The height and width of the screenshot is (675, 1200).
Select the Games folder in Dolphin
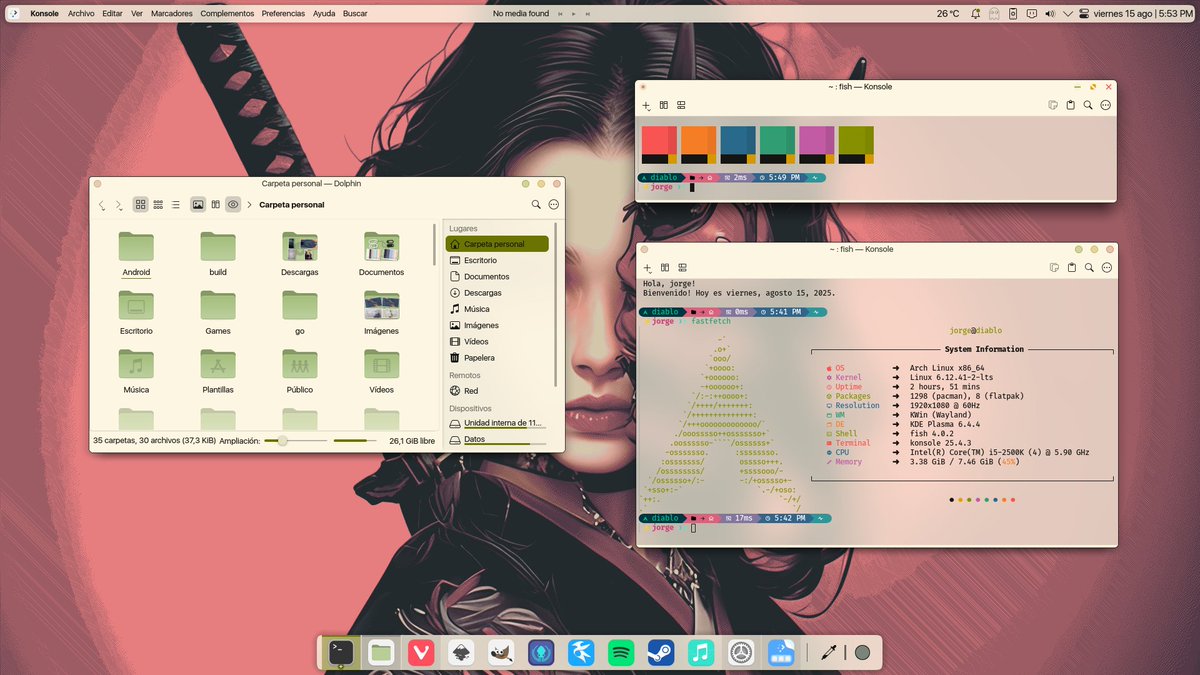[x=218, y=312]
